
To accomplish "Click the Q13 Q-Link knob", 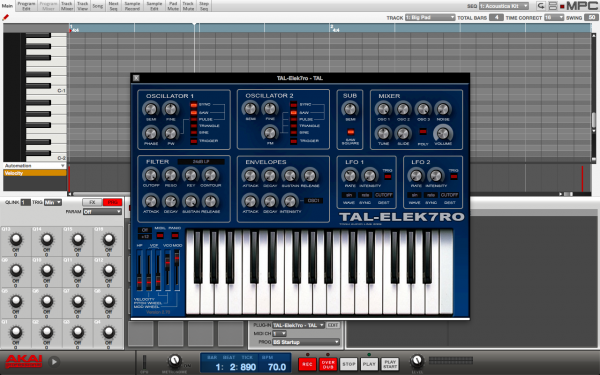I will point(16,240).
